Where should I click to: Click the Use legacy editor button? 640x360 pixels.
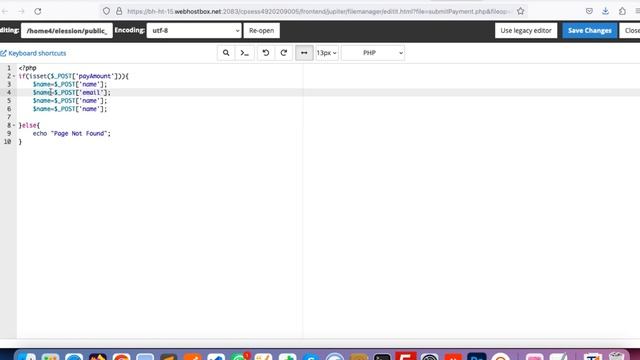point(526,31)
